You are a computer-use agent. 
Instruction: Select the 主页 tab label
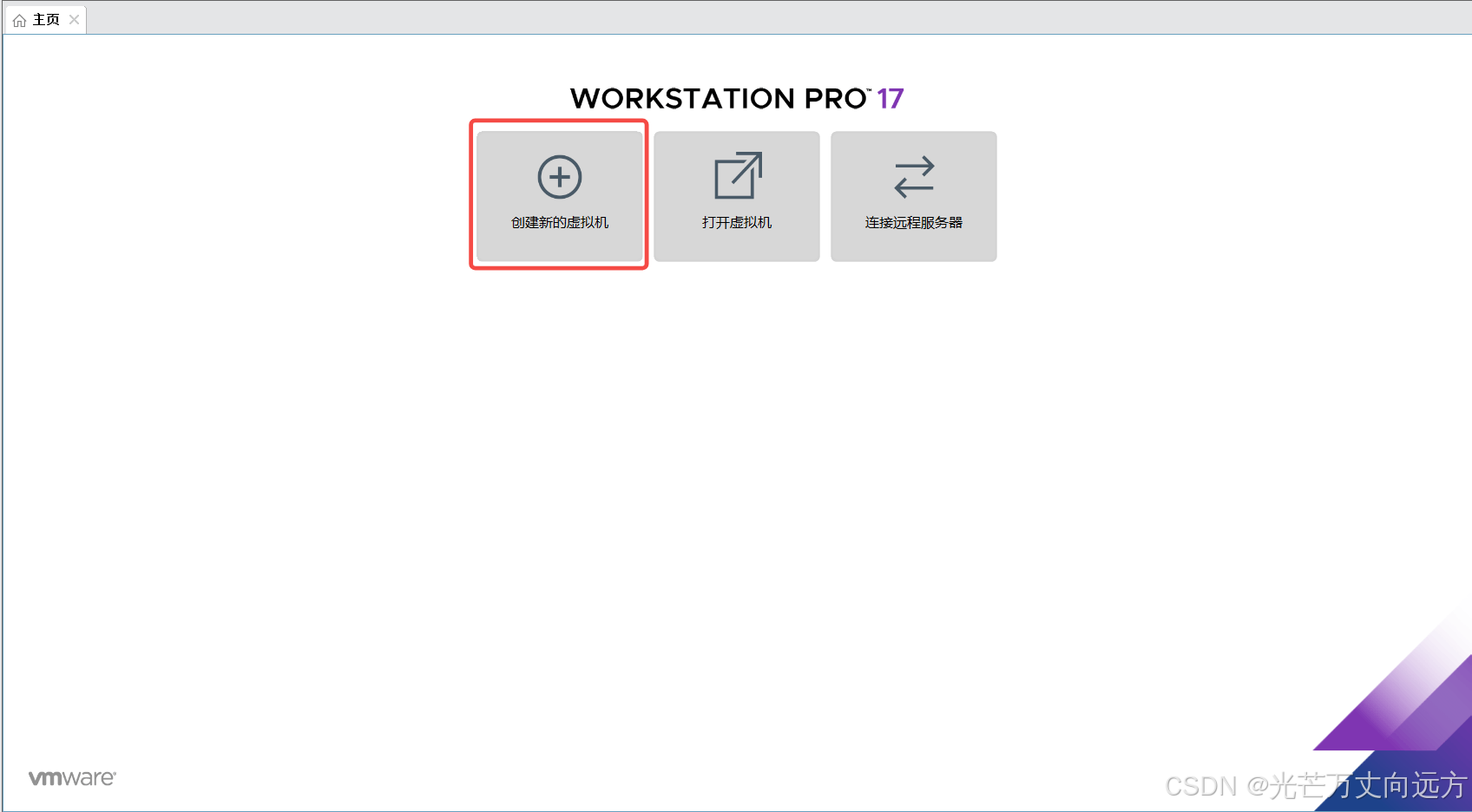(x=46, y=20)
